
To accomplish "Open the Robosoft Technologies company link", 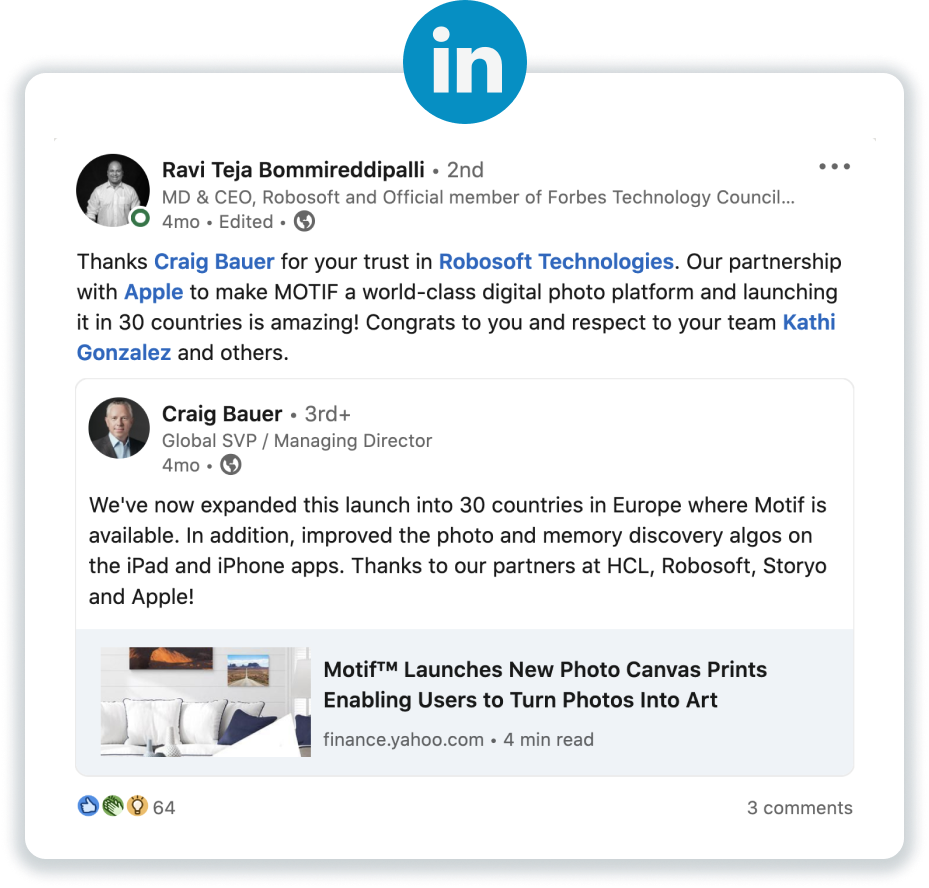I will tap(556, 261).
